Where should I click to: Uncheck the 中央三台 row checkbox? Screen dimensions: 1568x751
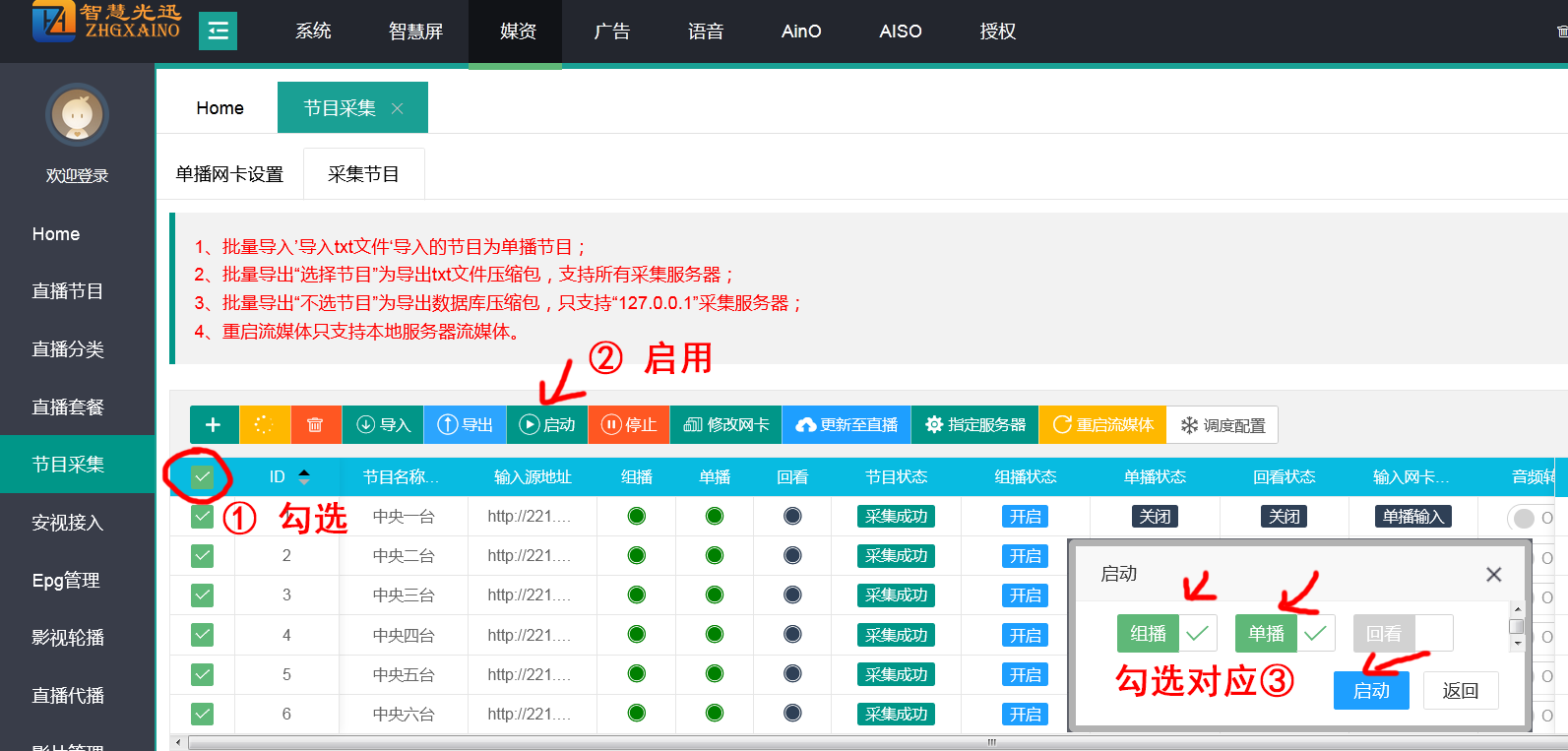(202, 595)
